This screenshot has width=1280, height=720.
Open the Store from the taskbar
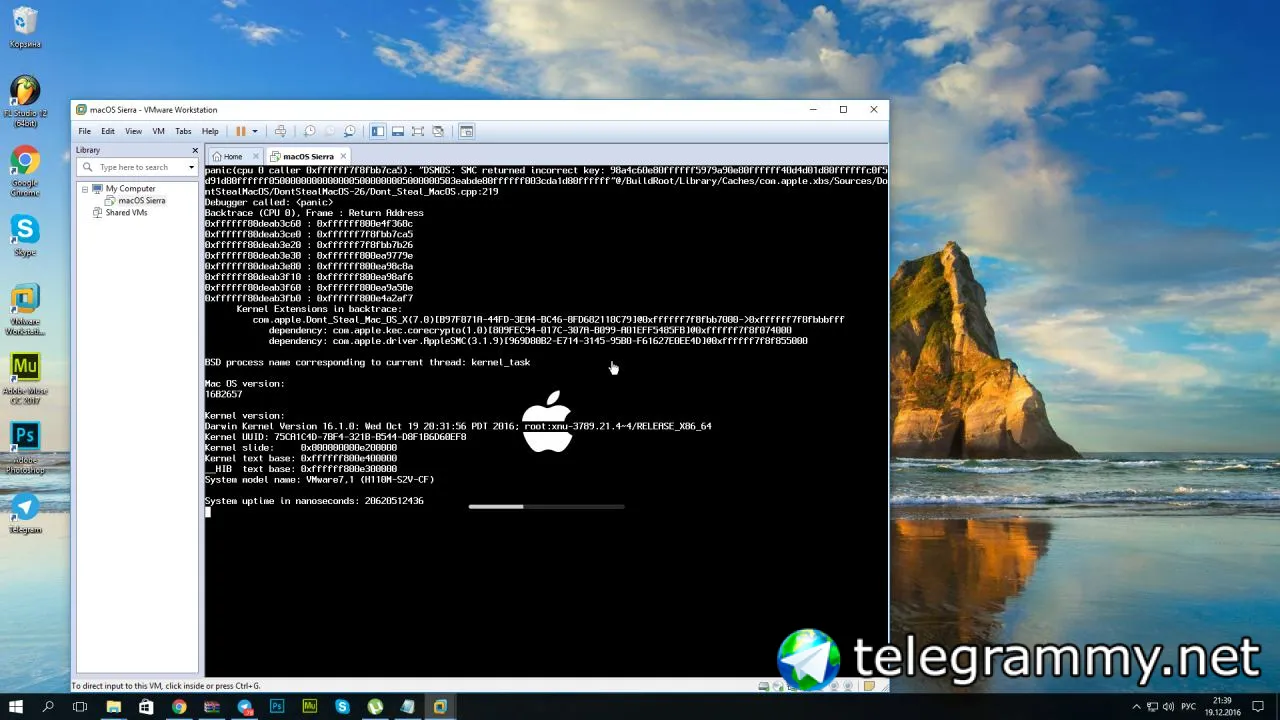146,707
